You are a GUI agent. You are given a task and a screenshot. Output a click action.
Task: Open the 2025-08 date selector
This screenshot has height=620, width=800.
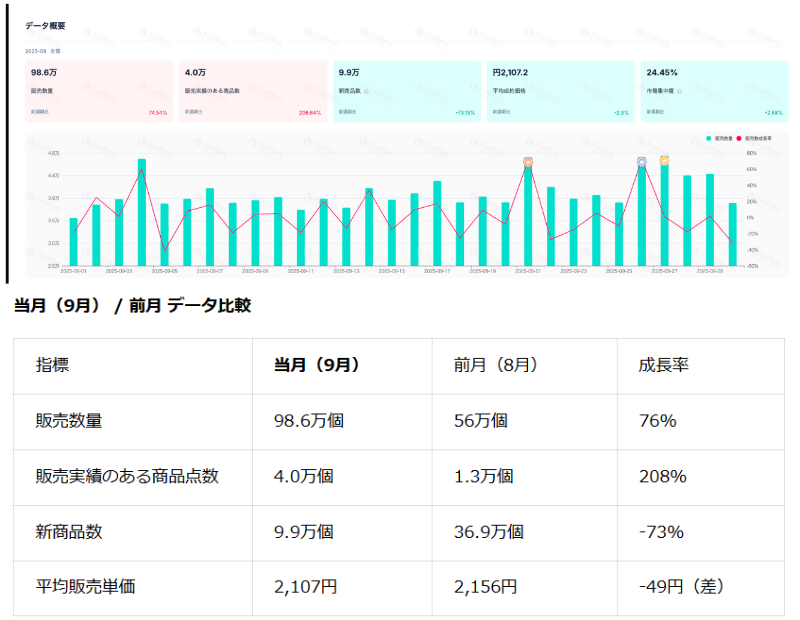[x=36, y=51]
